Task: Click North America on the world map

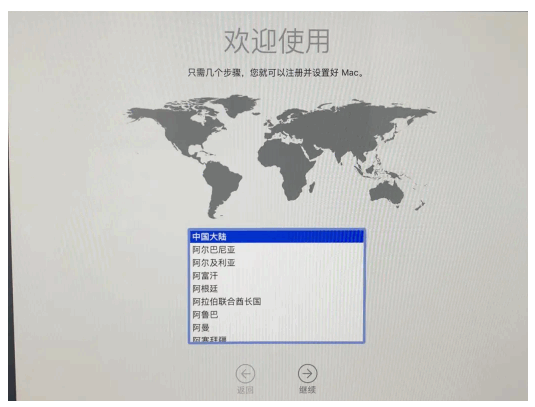Action: (177, 130)
